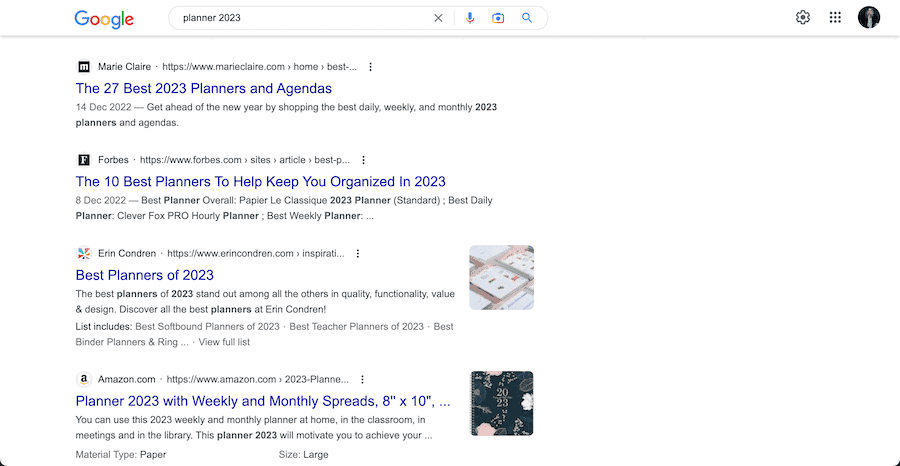Open the Google account profile avatar

(869, 18)
